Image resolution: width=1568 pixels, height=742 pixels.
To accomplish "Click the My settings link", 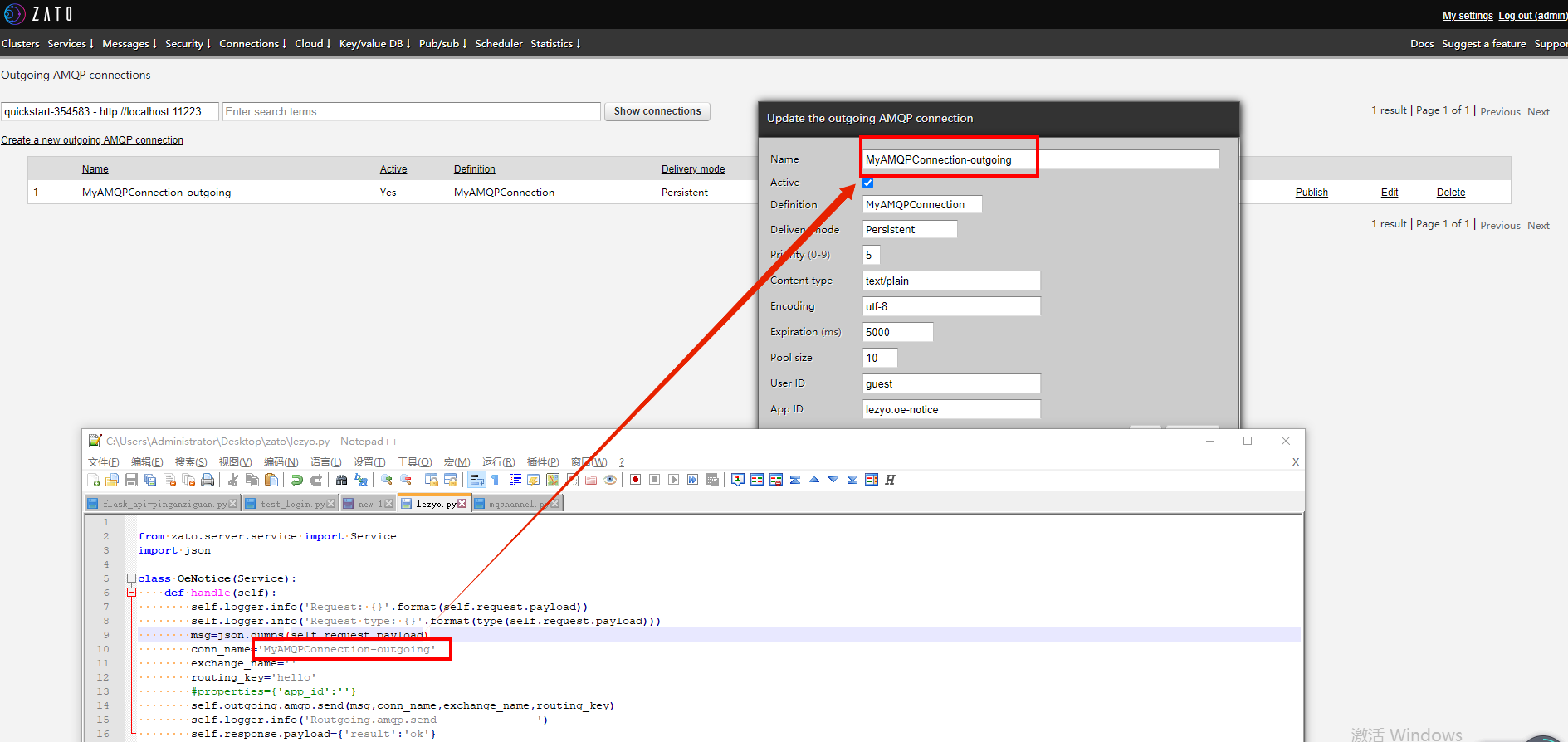I will (1468, 16).
